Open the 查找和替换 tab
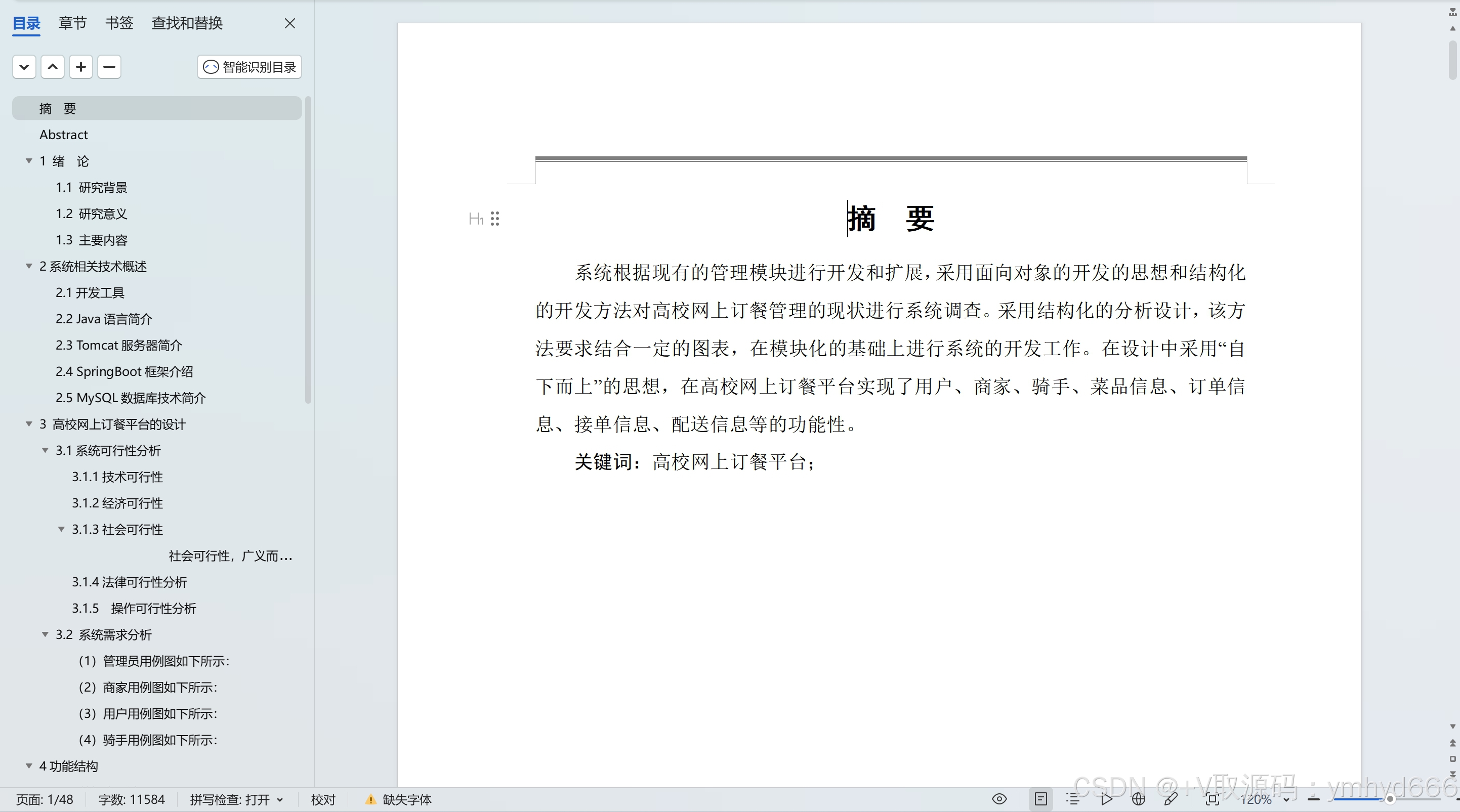1460x812 pixels. 187,23
